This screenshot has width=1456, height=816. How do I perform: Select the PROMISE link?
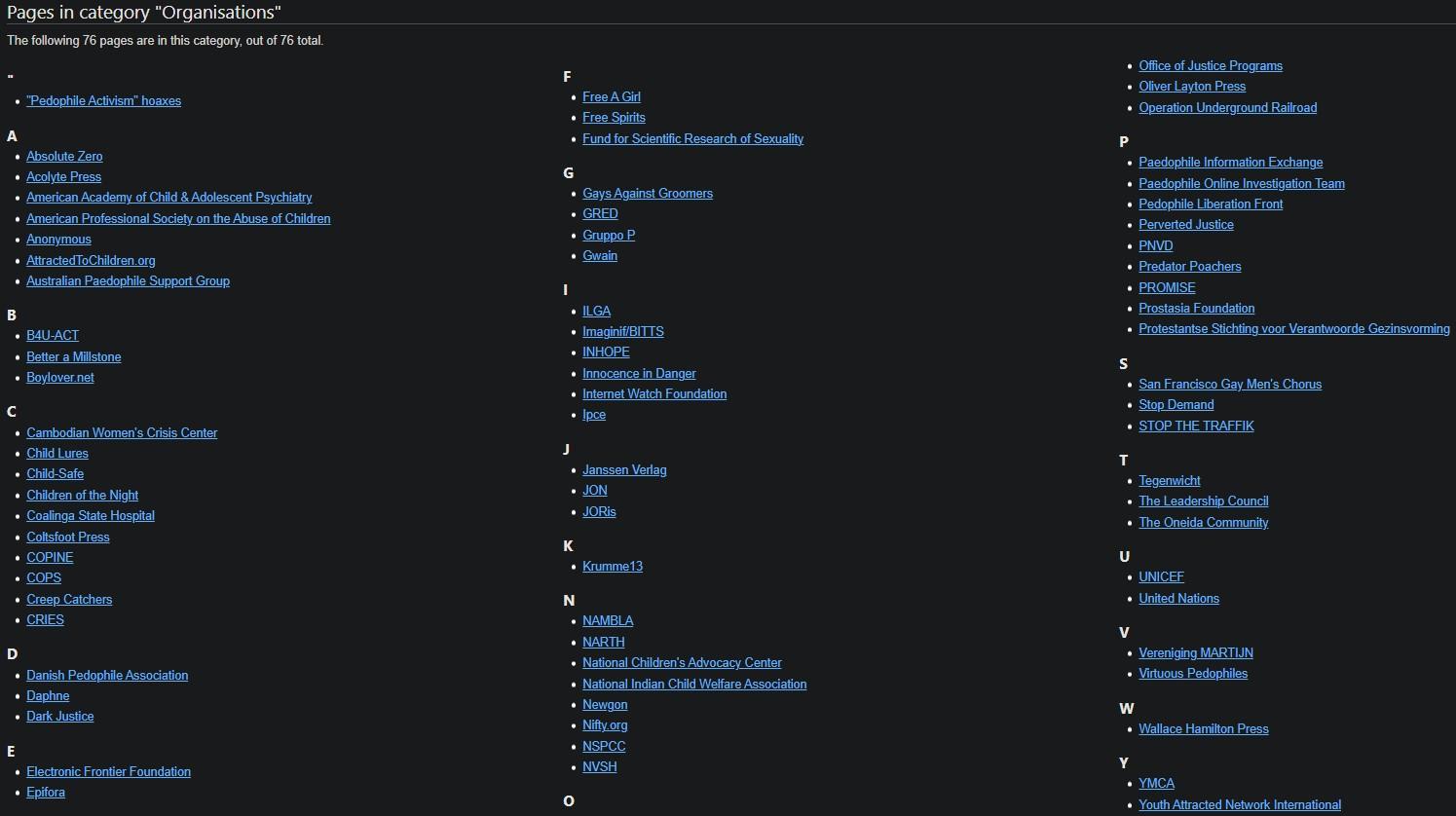(1167, 287)
